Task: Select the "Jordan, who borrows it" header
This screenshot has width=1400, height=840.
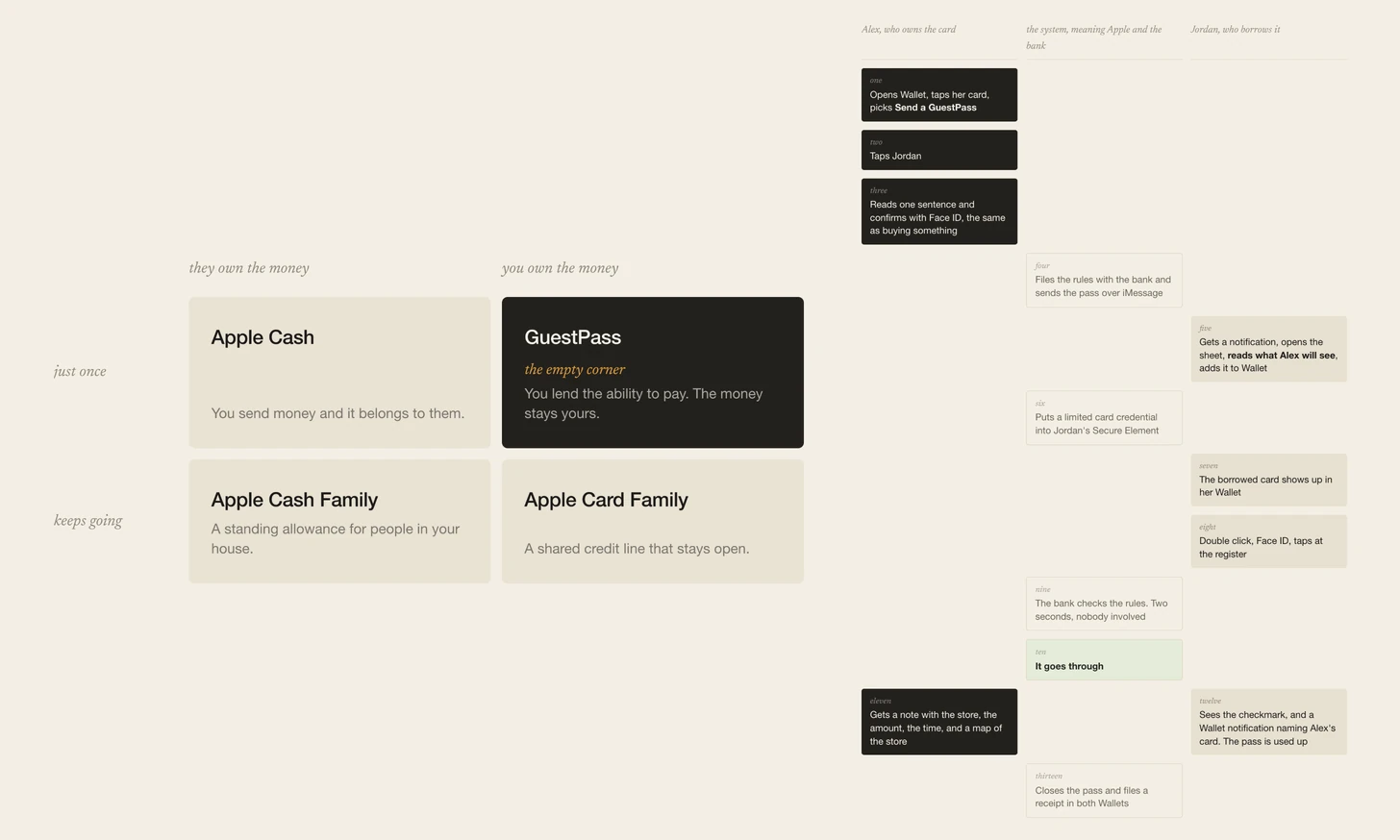Action: 1236,30
